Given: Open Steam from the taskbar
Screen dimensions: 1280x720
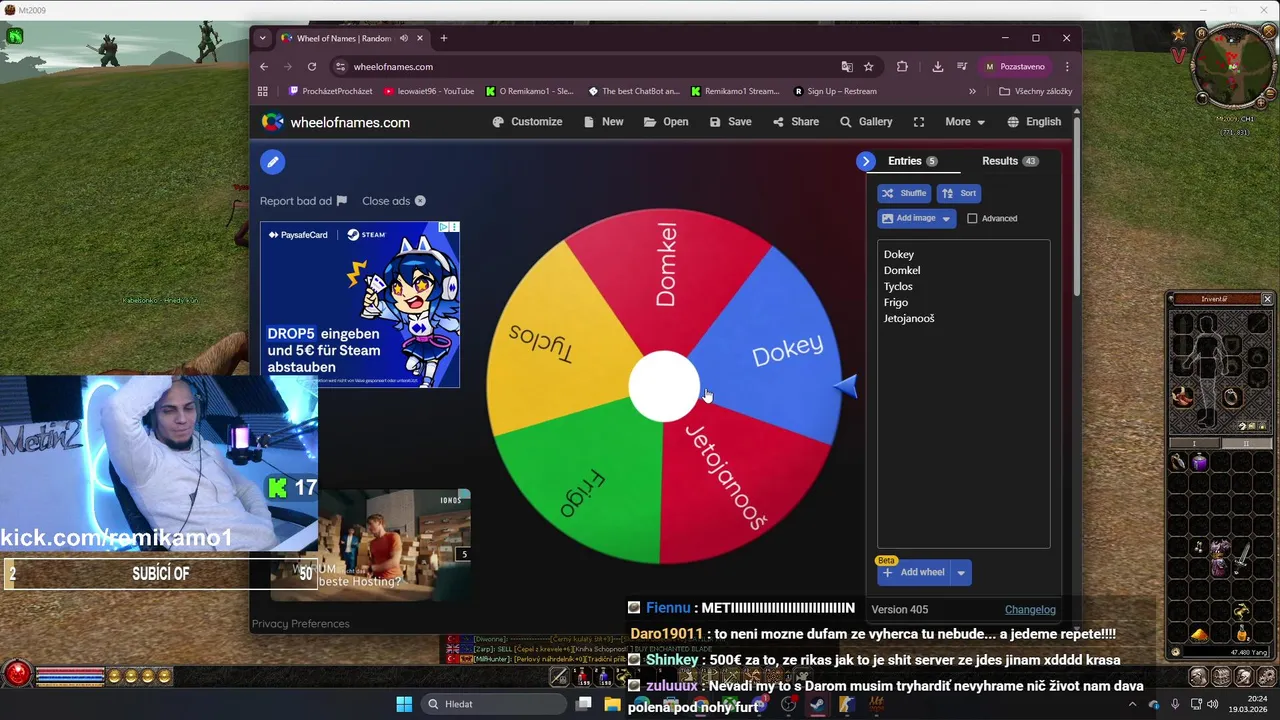Looking at the screenshot, I should click(x=817, y=704).
